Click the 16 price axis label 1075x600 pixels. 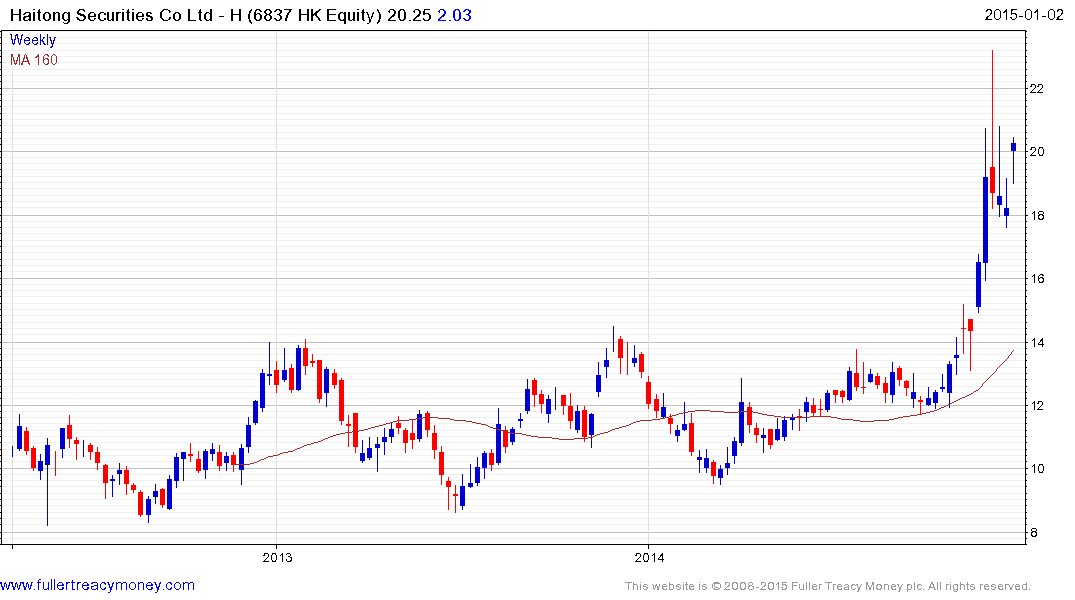tap(1037, 278)
